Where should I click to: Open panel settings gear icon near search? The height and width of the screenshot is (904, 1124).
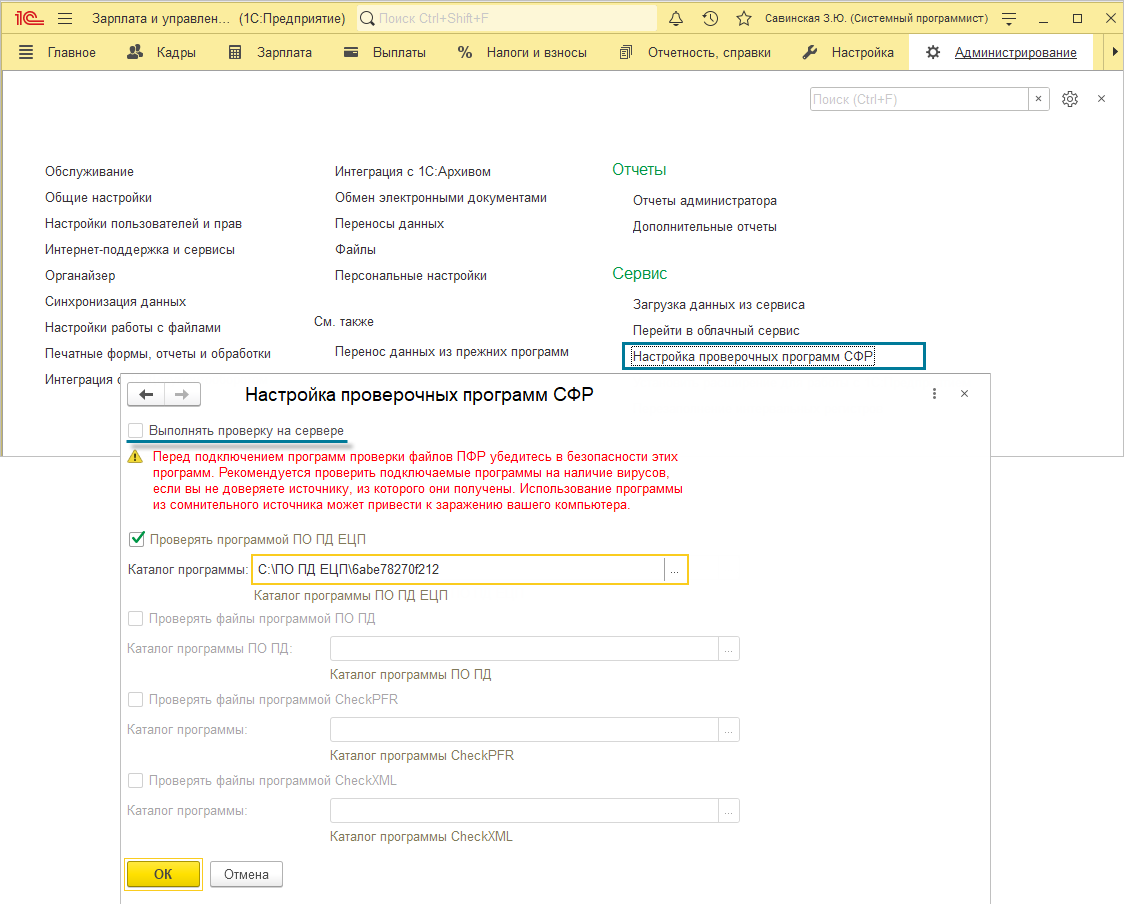[1070, 99]
